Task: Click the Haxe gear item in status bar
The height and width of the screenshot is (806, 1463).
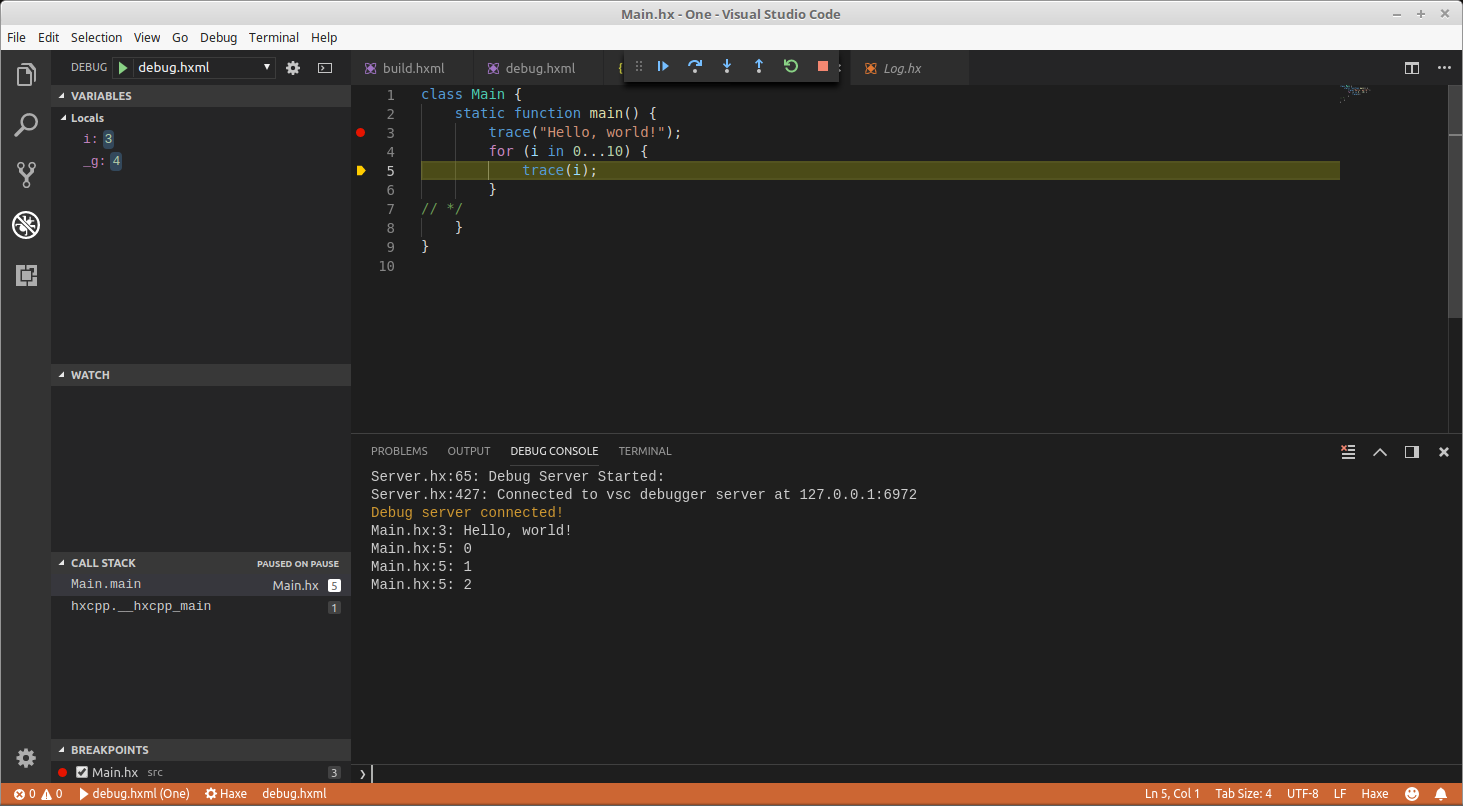Action: 225,793
